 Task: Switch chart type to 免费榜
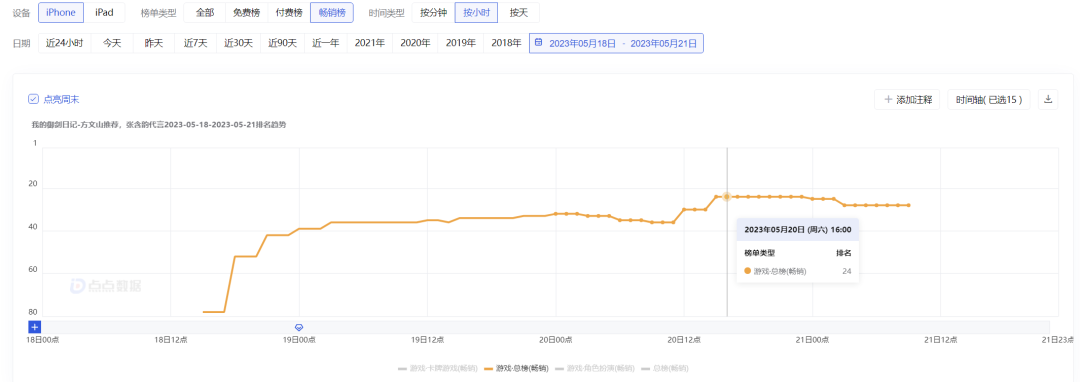(x=247, y=12)
